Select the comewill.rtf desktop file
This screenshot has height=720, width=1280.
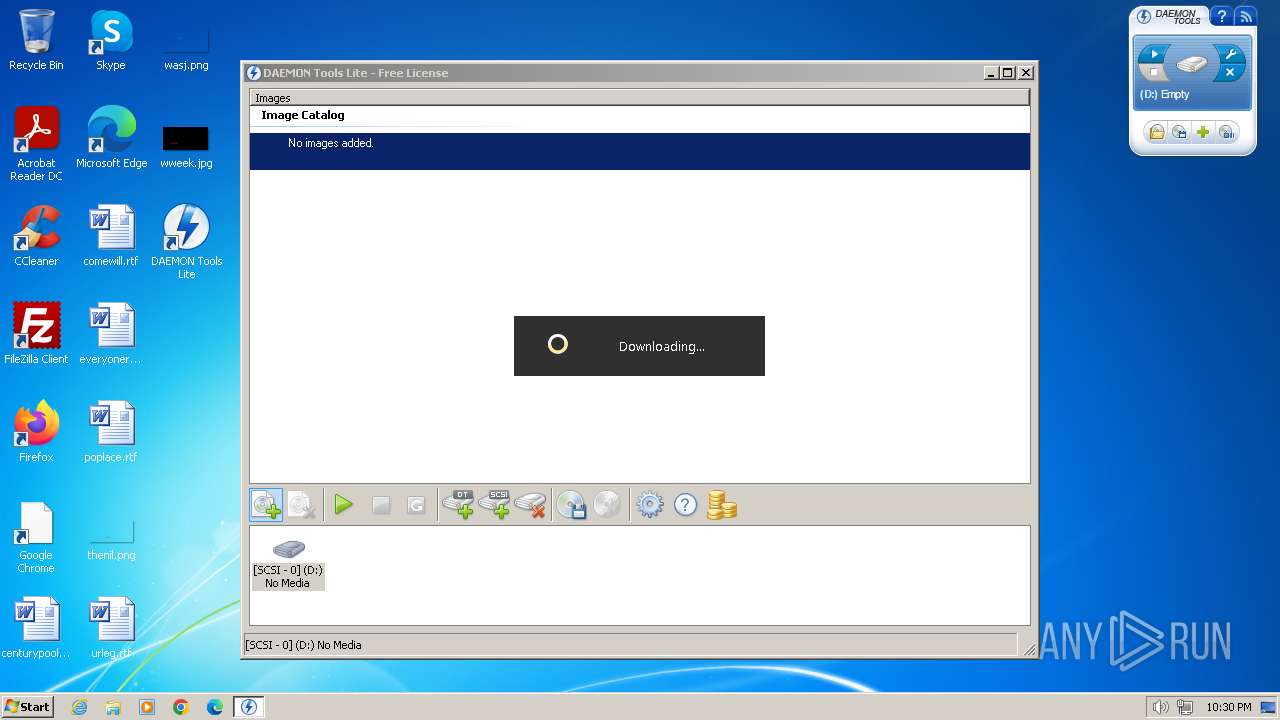point(111,236)
